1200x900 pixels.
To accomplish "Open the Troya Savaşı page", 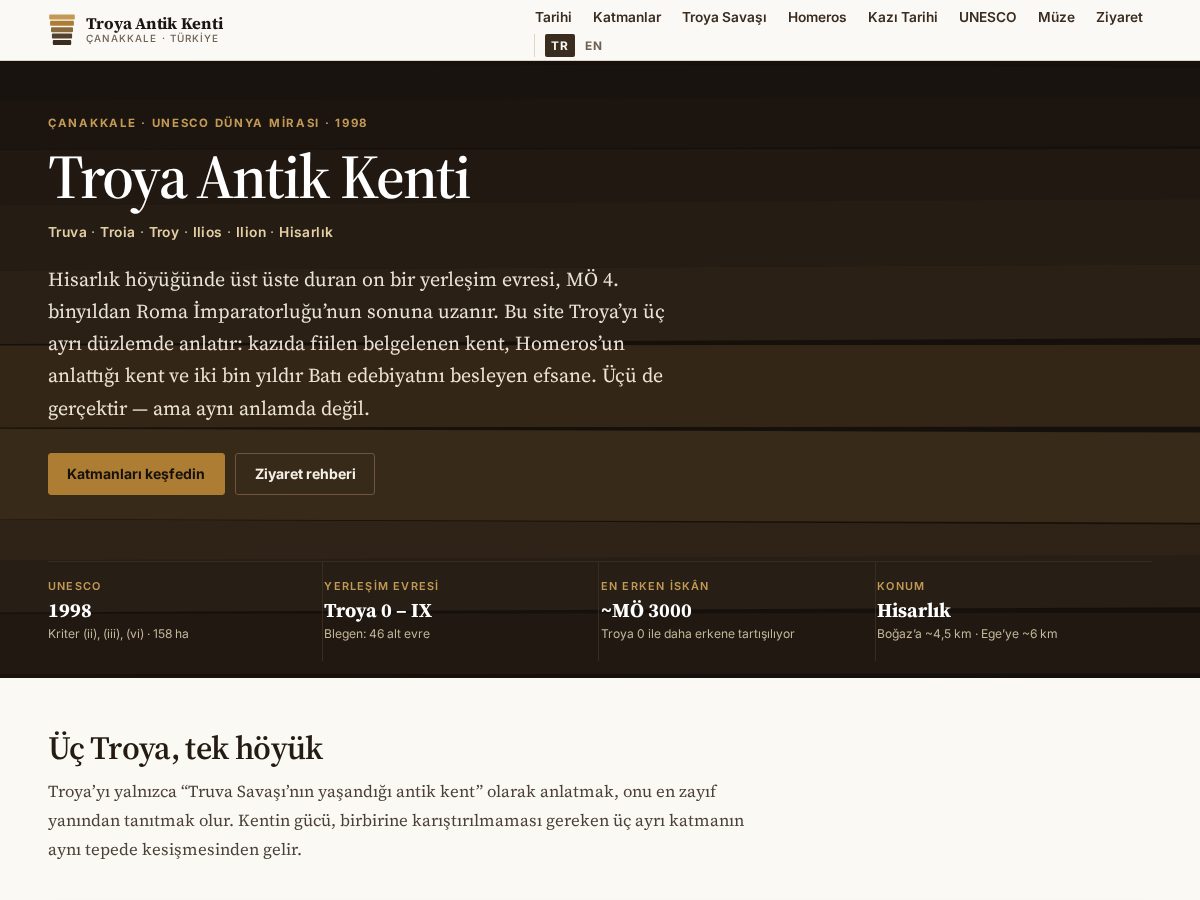I will 724,17.
